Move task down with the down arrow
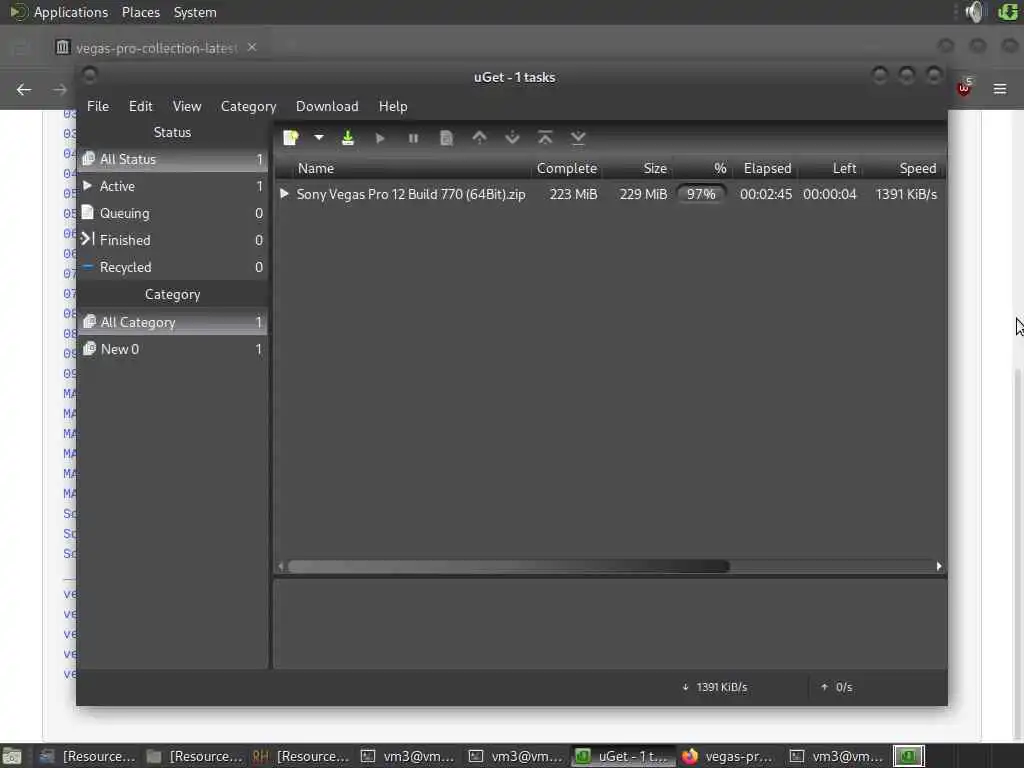This screenshot has width=1024, height=768. coord(513,138)
